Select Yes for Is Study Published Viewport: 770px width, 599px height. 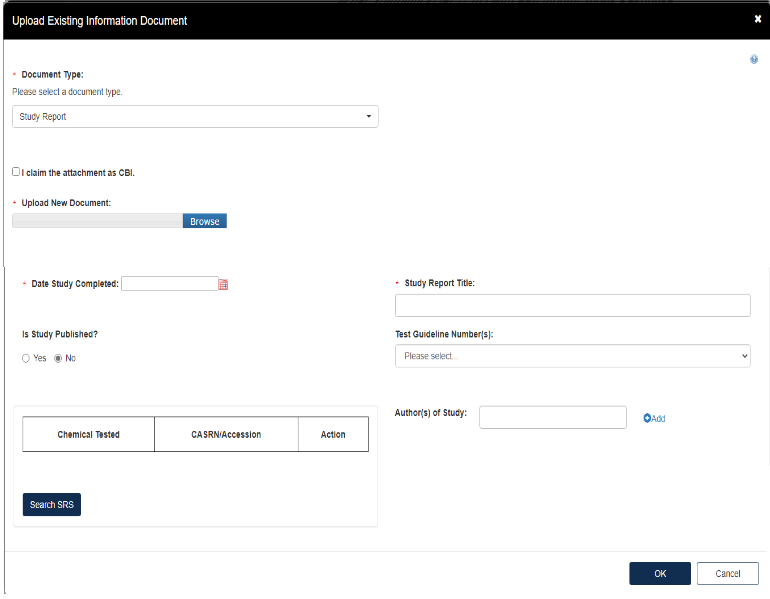point(26,358)
